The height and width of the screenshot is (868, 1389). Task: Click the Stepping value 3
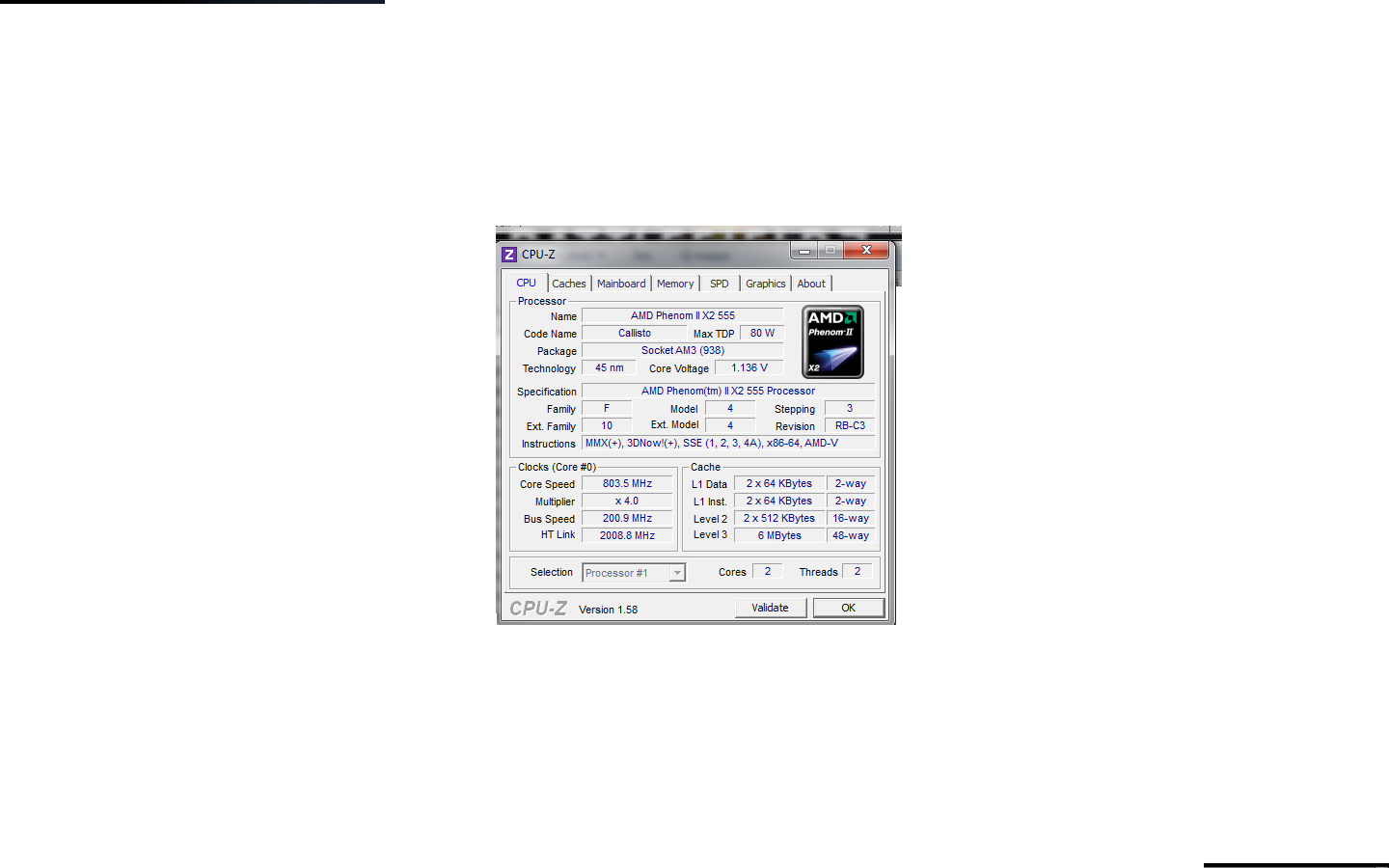click(x=850, y=408)
